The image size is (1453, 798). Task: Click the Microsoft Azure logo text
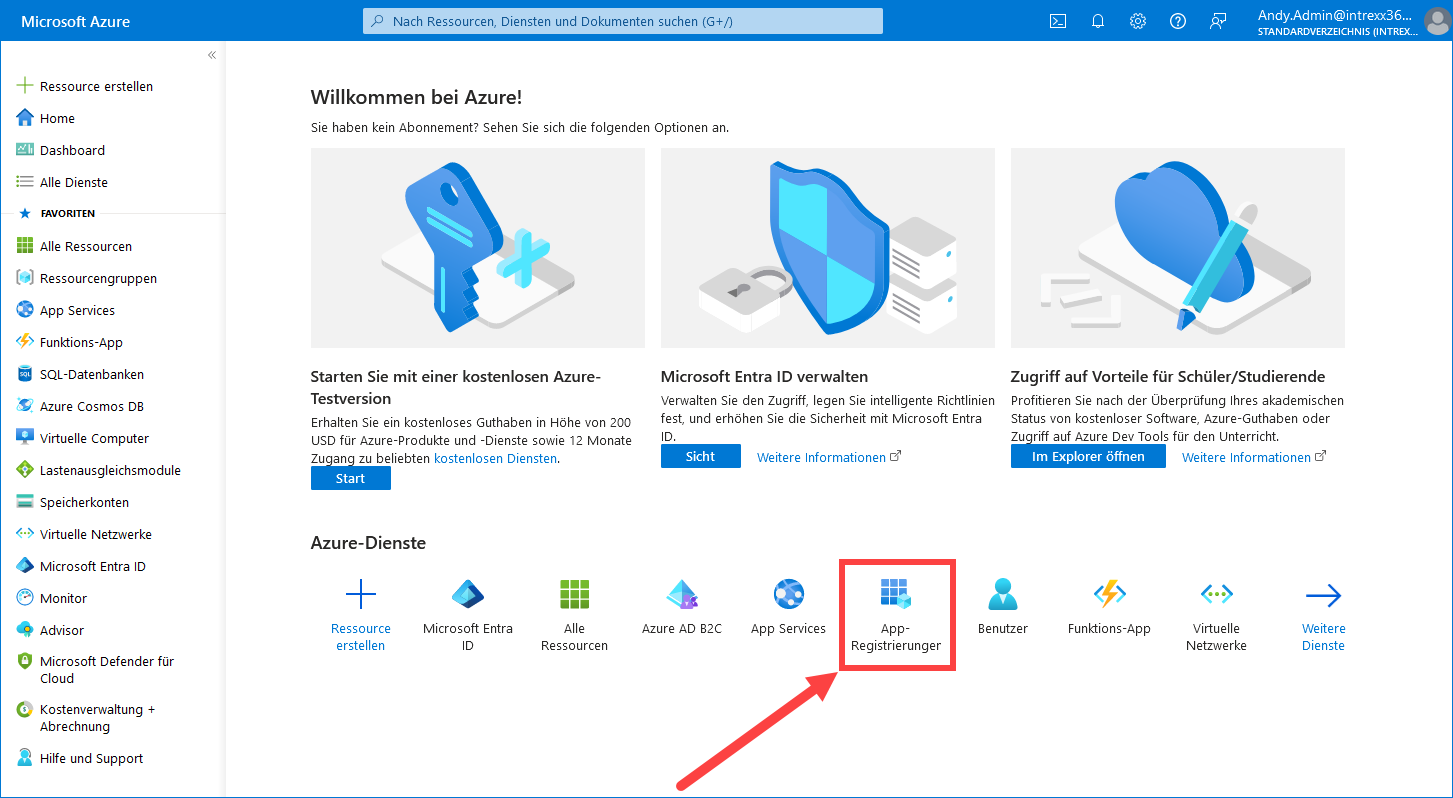[75, 21]
